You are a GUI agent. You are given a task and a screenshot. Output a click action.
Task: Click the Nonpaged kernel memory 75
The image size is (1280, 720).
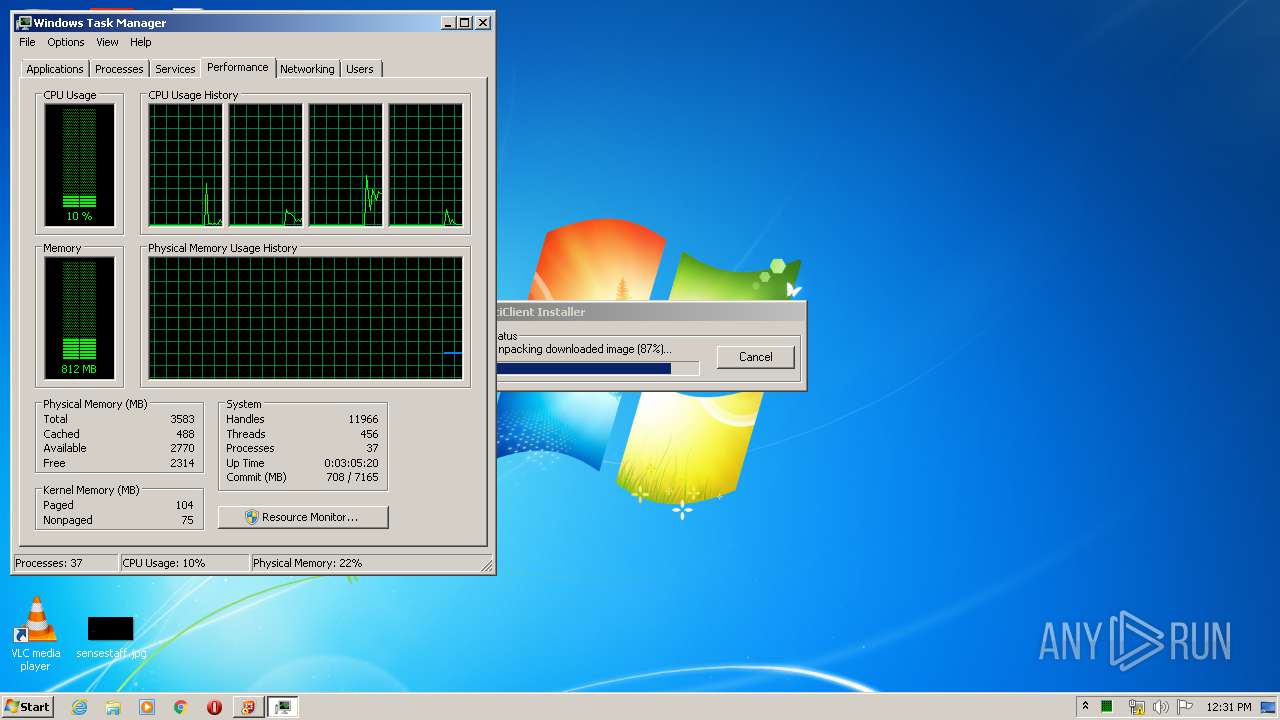coord(187,520)
